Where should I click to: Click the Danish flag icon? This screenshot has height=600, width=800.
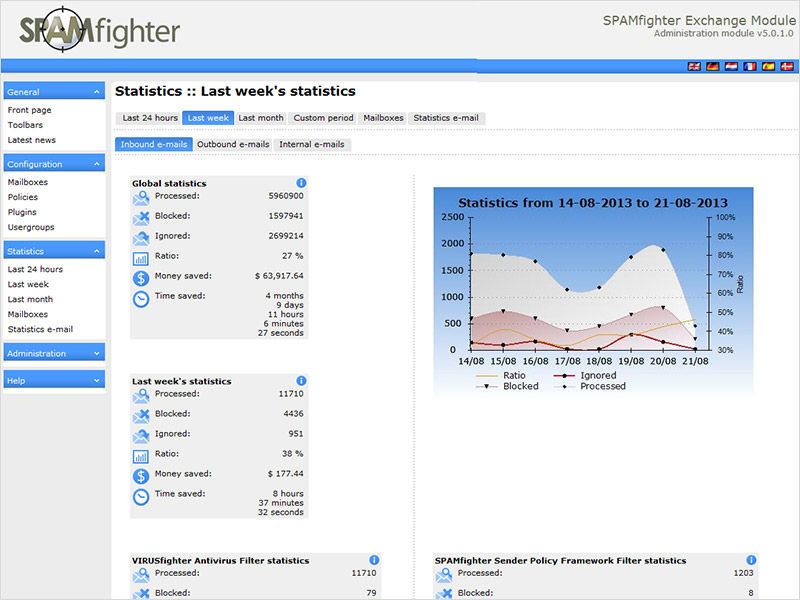point(787,66)
